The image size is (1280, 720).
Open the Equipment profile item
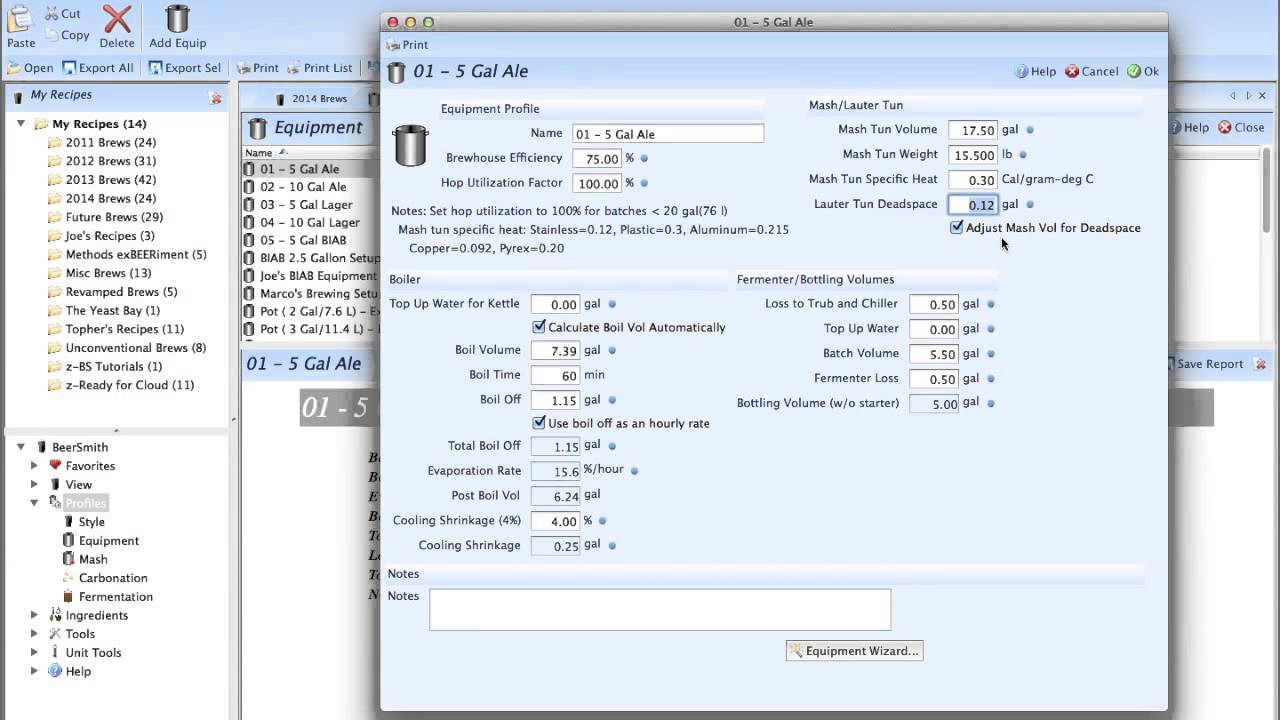click(x=100, y=541)
